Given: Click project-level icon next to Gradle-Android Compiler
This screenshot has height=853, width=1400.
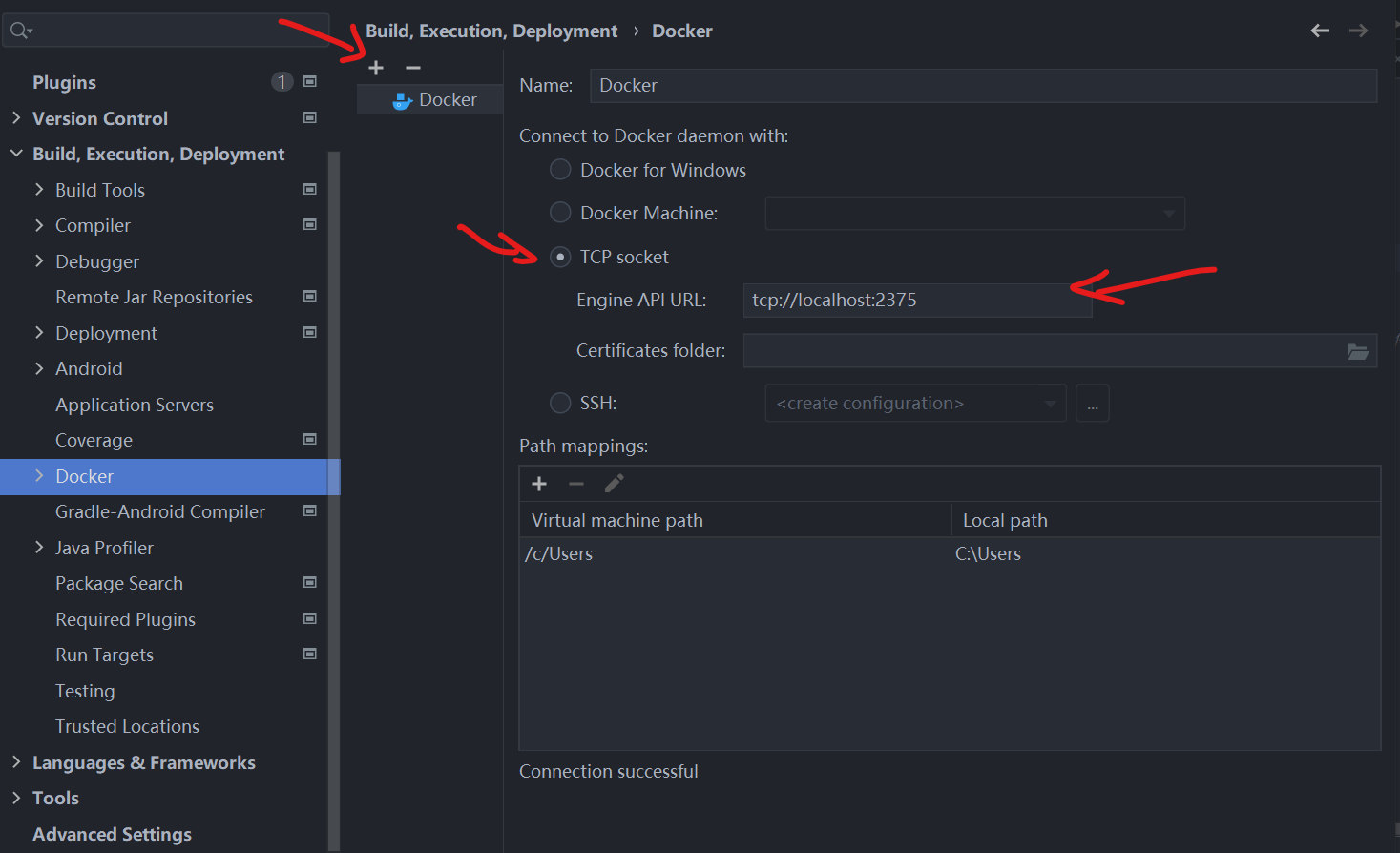Looking at the screenshot, I should point(310,510).
